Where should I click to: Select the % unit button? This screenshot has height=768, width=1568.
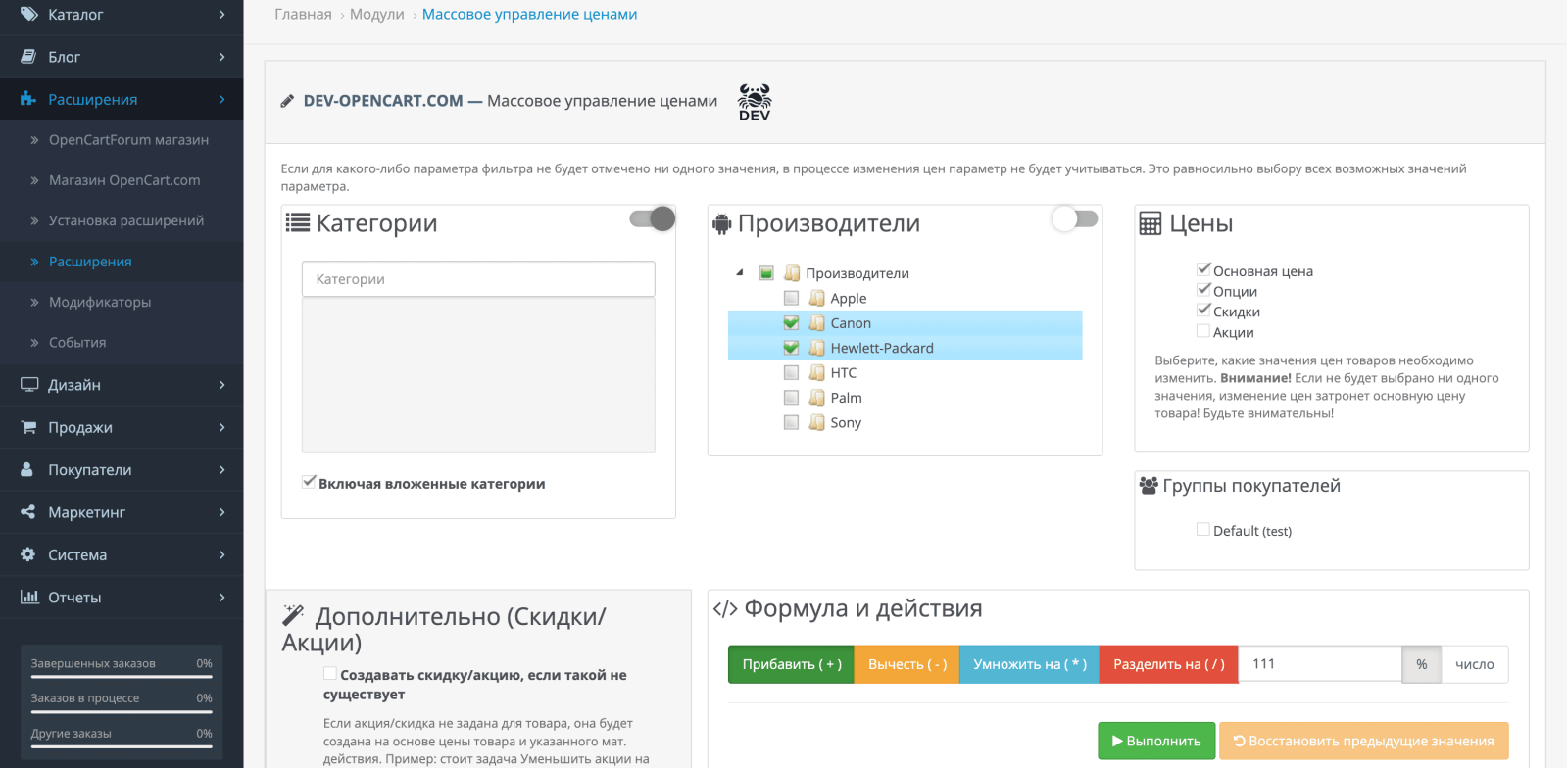point(1421,664)
